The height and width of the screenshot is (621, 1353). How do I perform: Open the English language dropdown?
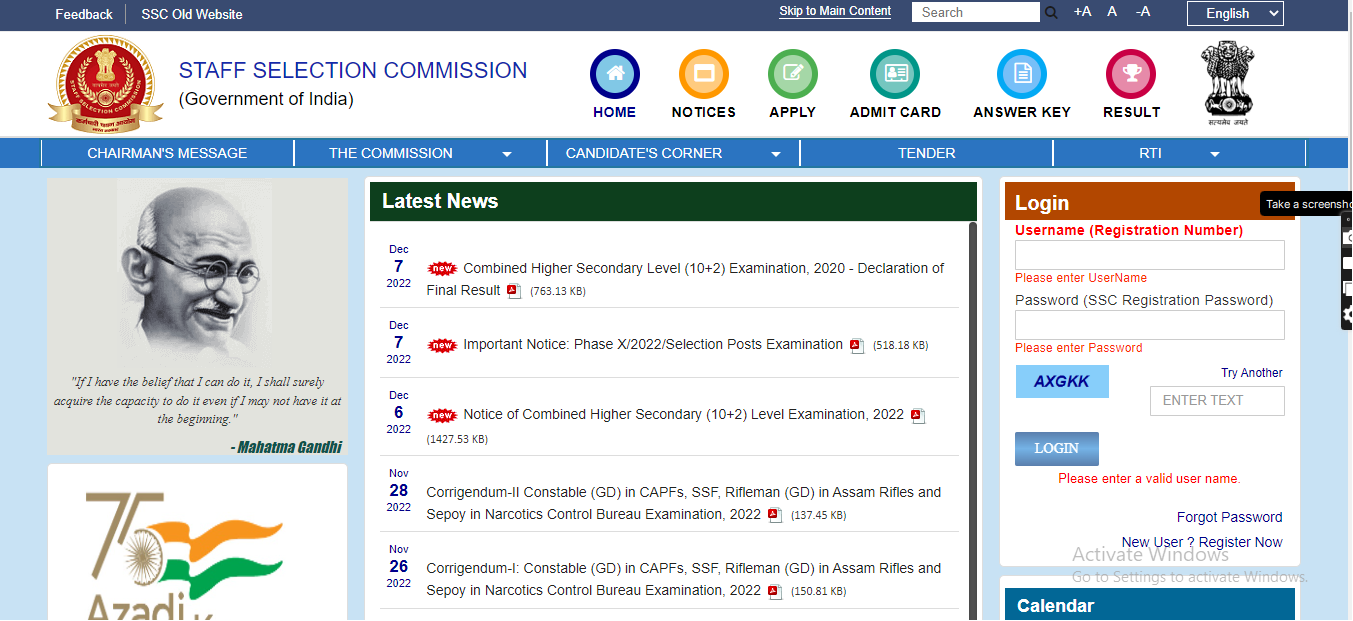1235,13
